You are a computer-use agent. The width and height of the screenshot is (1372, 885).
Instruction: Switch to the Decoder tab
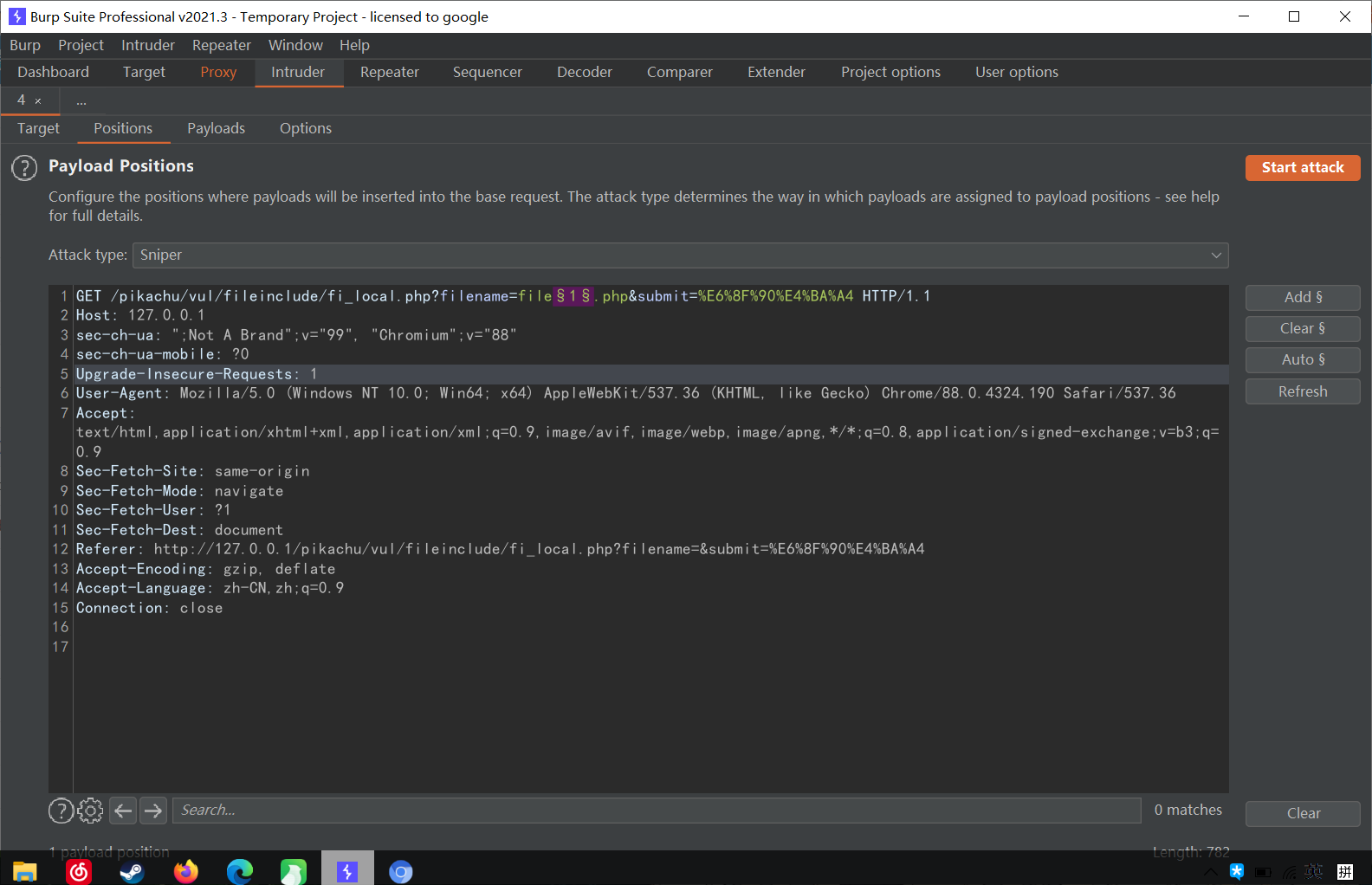[x=585, y=73]
